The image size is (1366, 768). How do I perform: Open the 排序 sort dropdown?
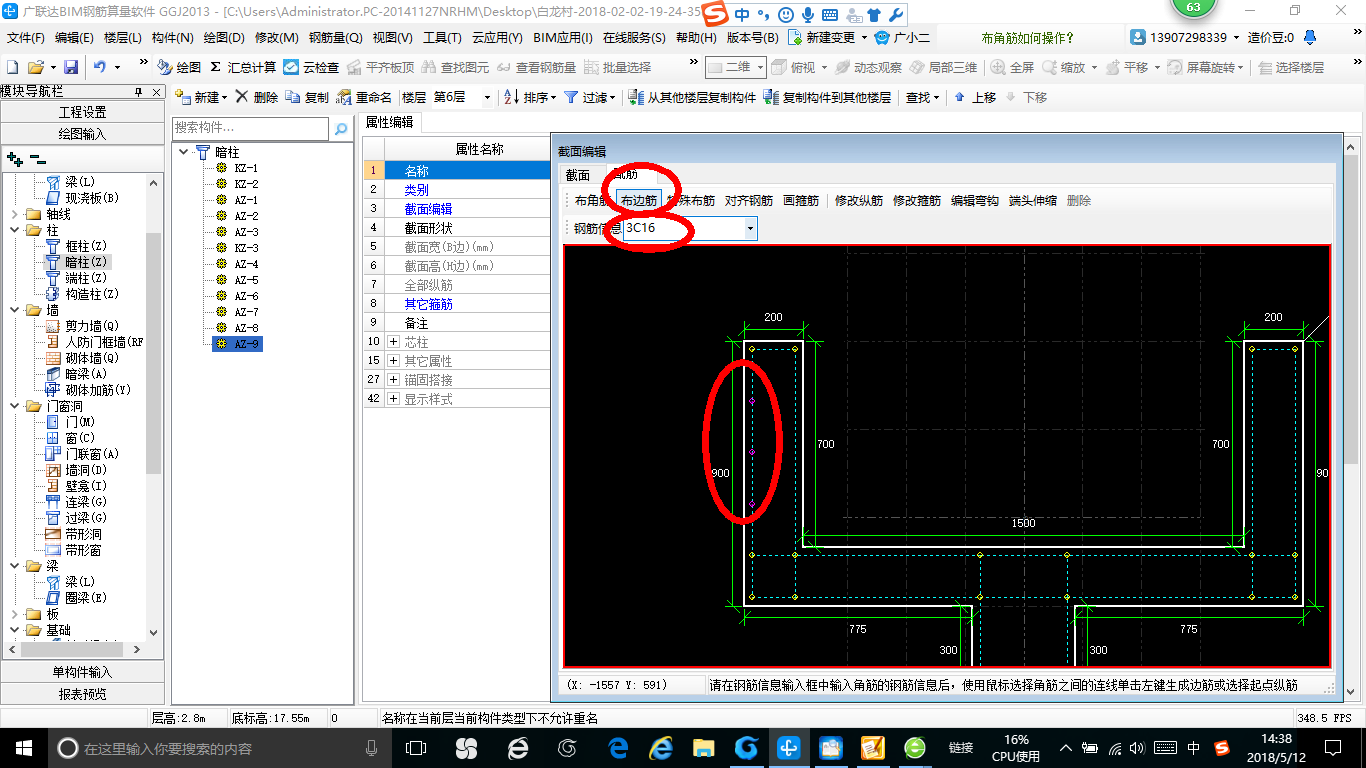(x=530, y=97)
